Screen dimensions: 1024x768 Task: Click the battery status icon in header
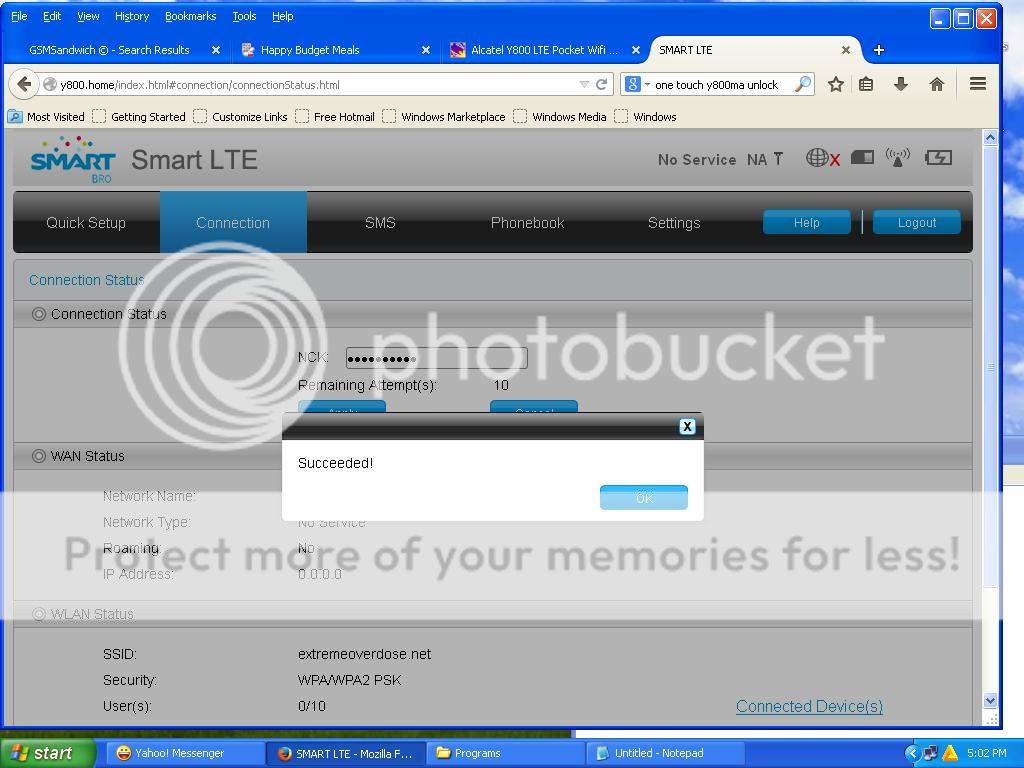[938, 158]
